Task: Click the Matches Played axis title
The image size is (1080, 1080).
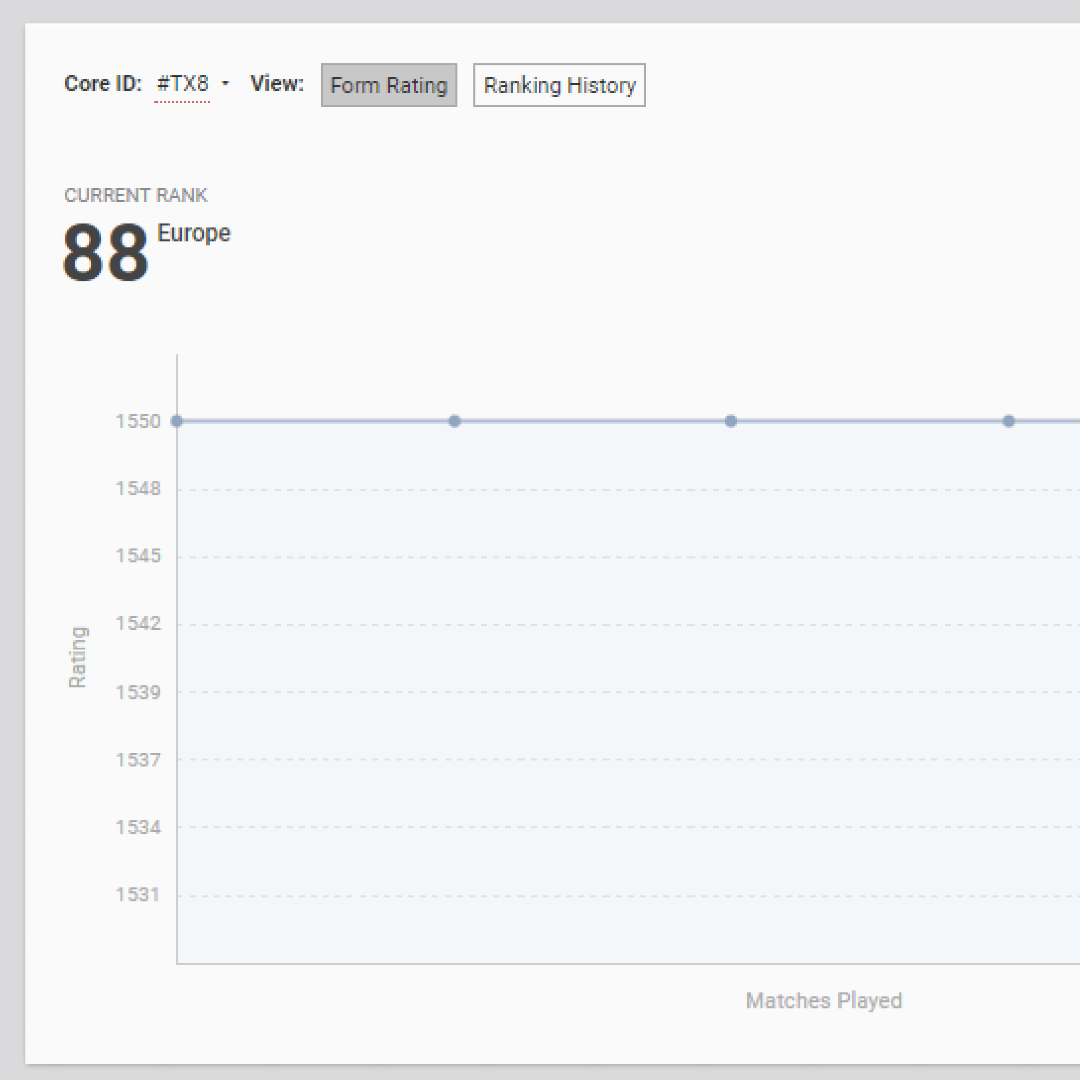Action: [824, 1001]
